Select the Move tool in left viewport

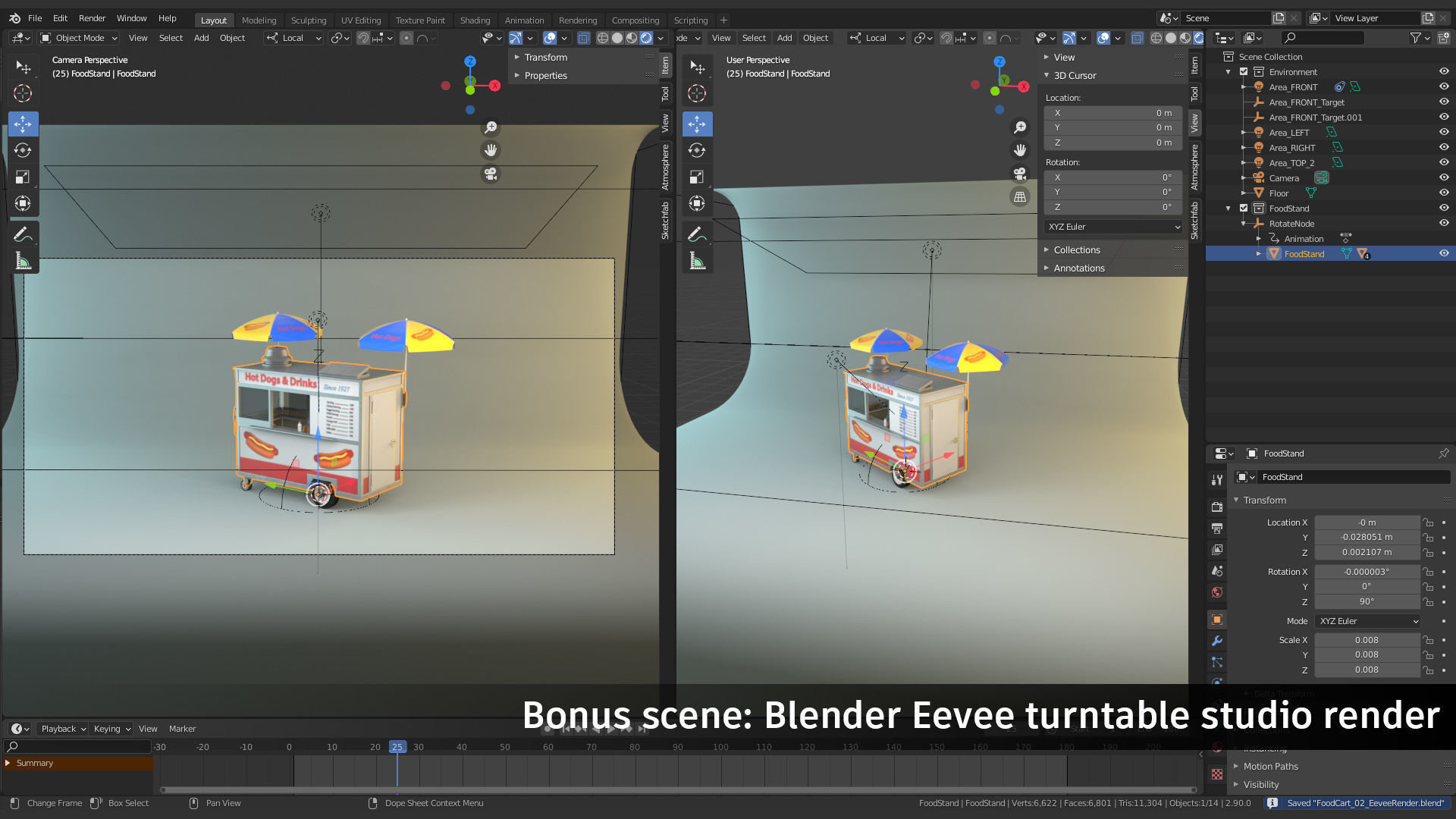[23, 124]
